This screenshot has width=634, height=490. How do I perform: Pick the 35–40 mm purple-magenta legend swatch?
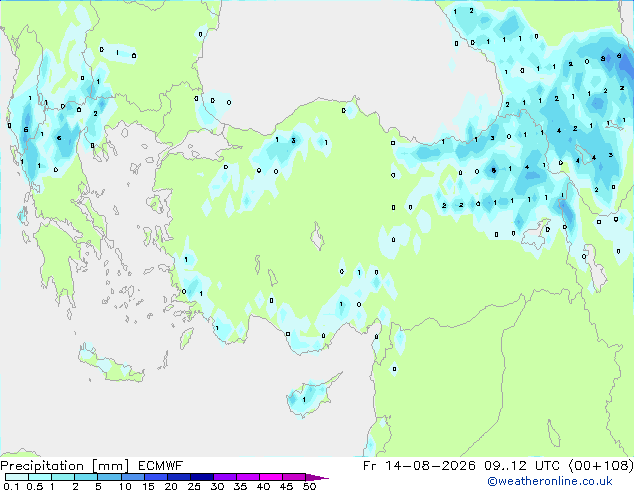coord(248,477)
